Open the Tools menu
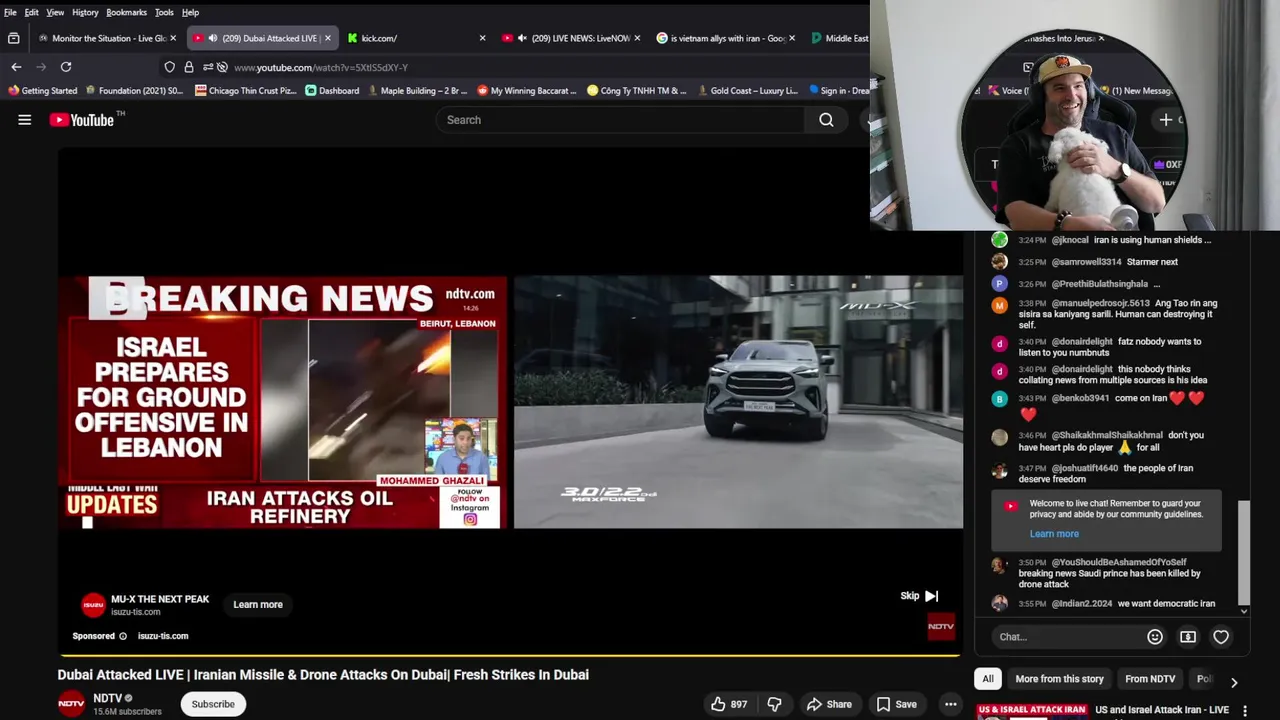The height and width of the screenshot is (720, 1280). [x=164, y=12]
